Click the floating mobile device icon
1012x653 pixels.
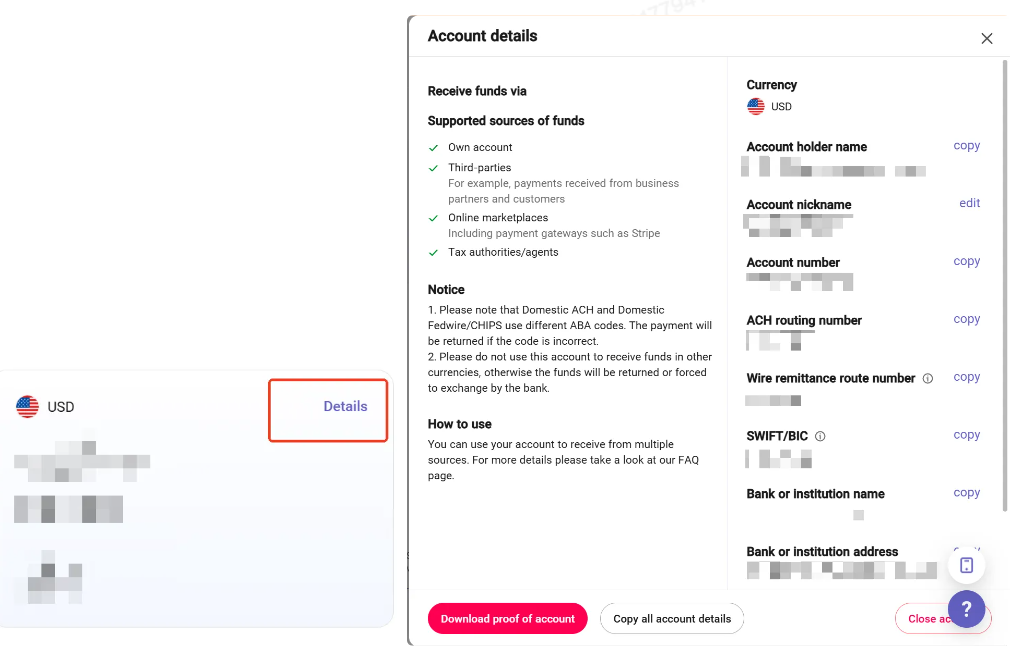967,566
